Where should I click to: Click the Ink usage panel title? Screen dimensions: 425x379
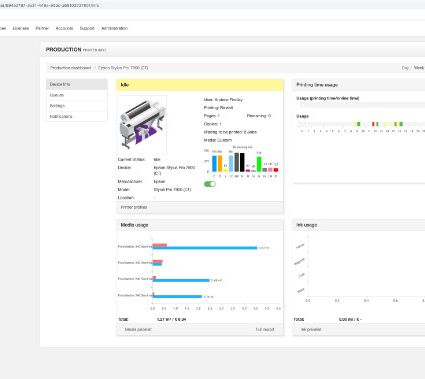click(x=307, y=225)
